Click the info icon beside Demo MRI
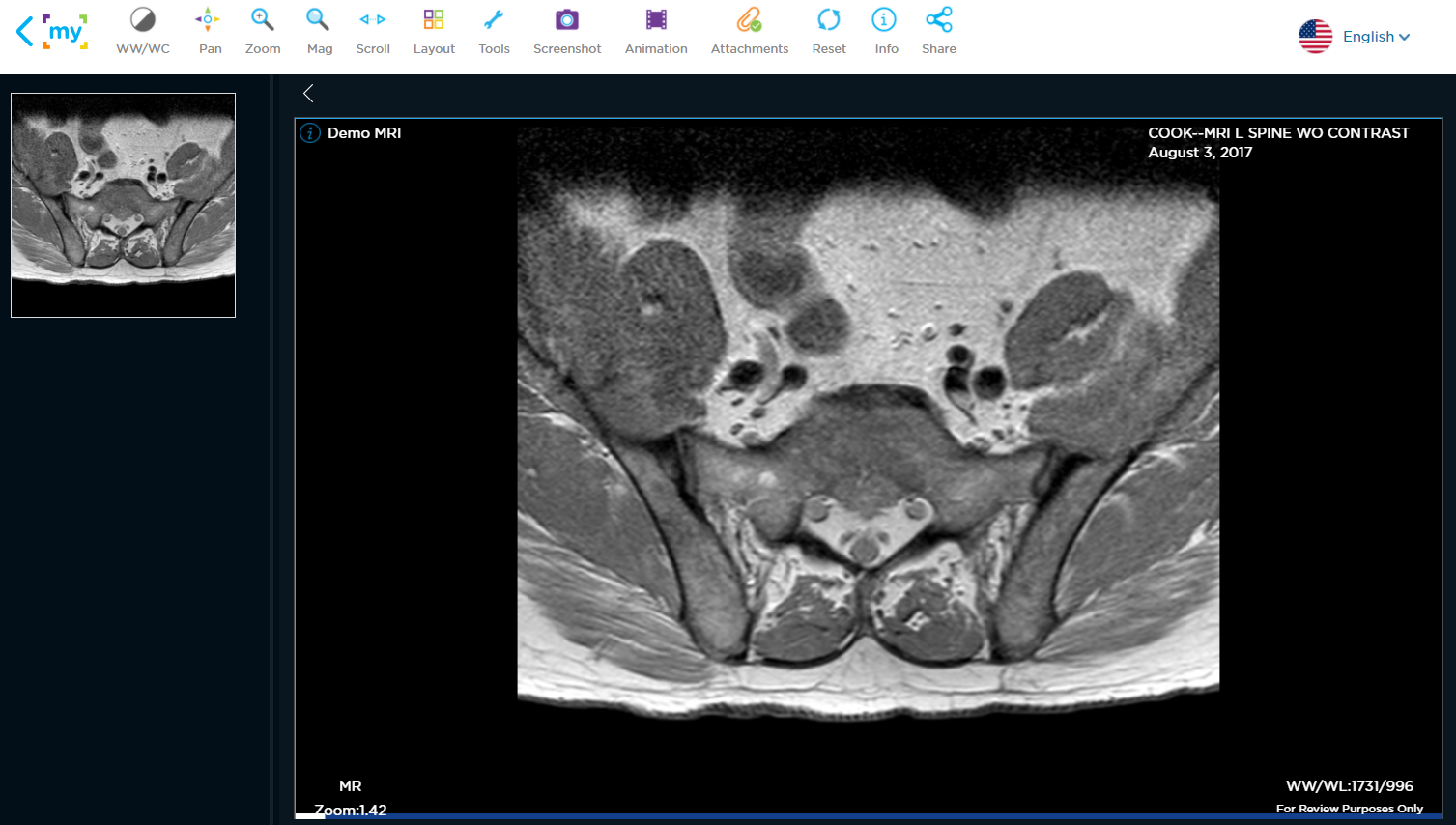 click(x=310, y=133)
